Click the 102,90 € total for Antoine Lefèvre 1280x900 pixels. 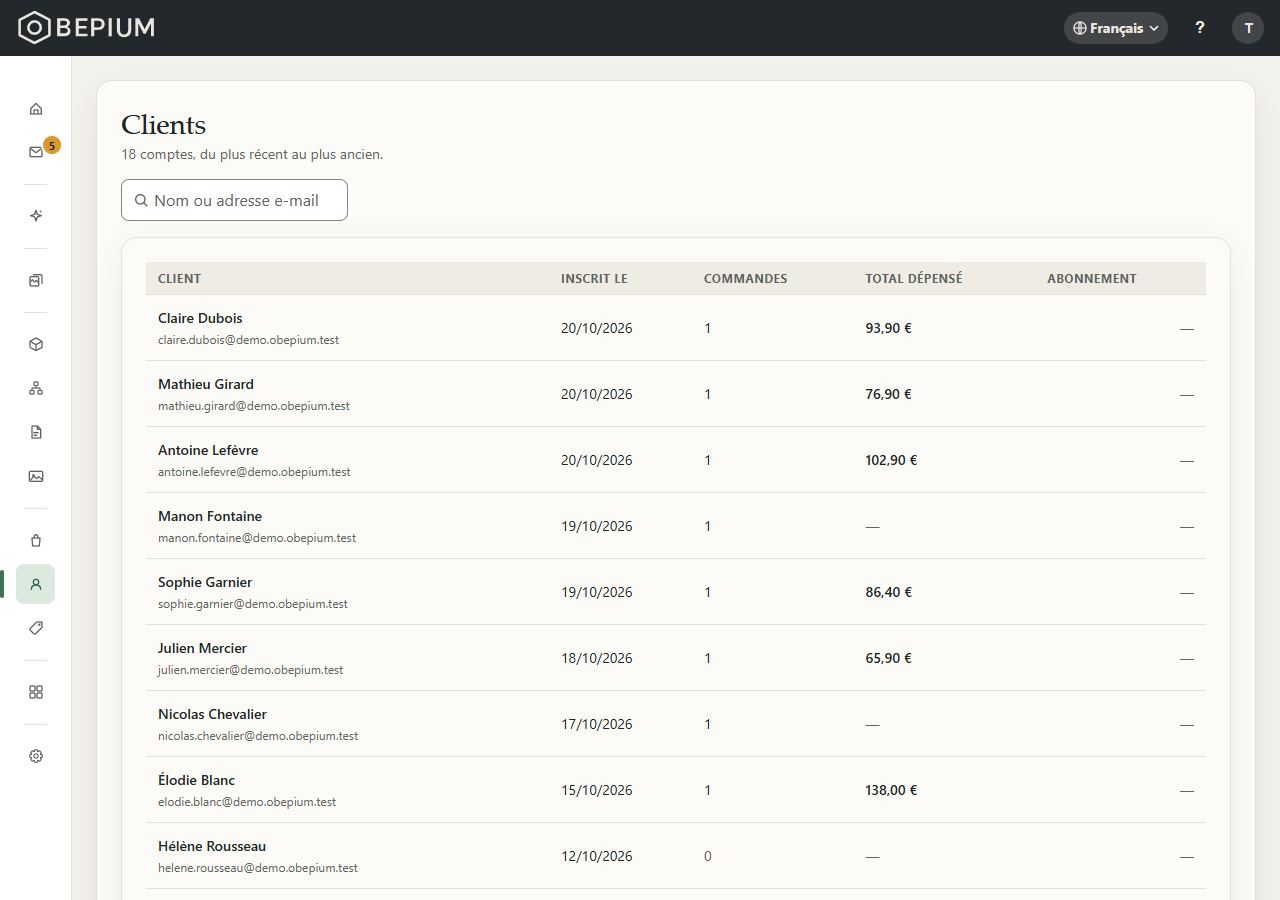(x=891, y=460)
